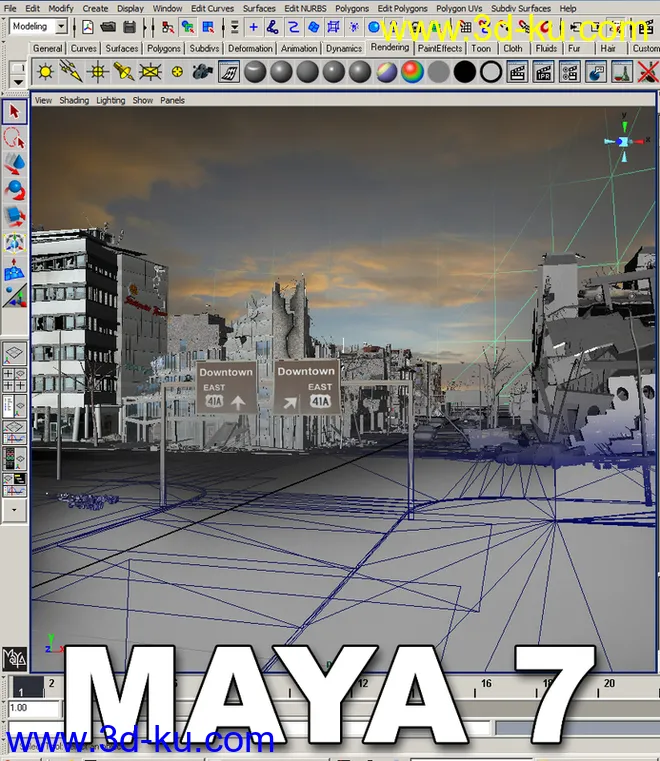Create an ambient light from Rendering shelf
660x761 pixels.
pos(46,72)
